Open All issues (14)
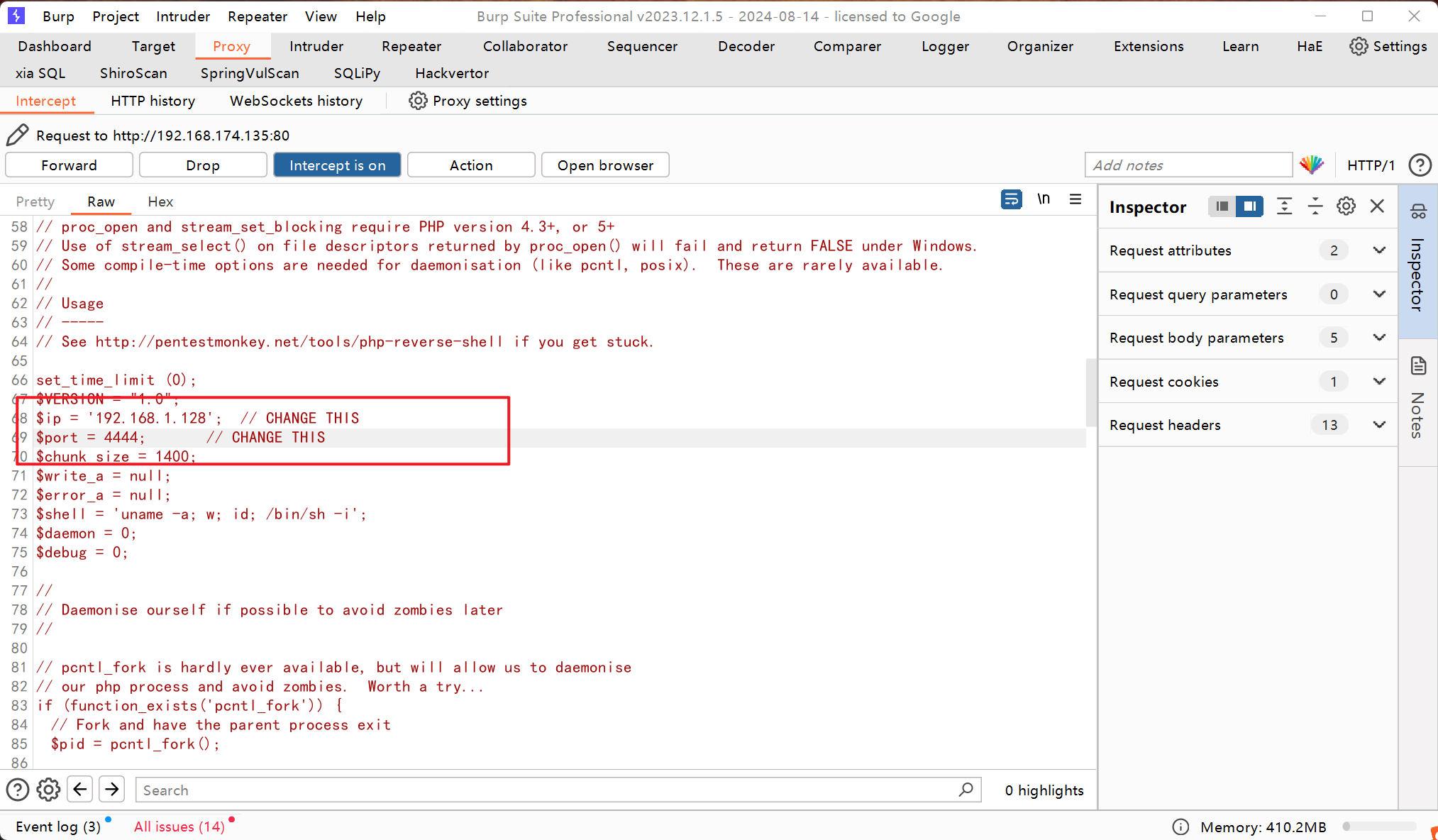 (x=179, y=827)
